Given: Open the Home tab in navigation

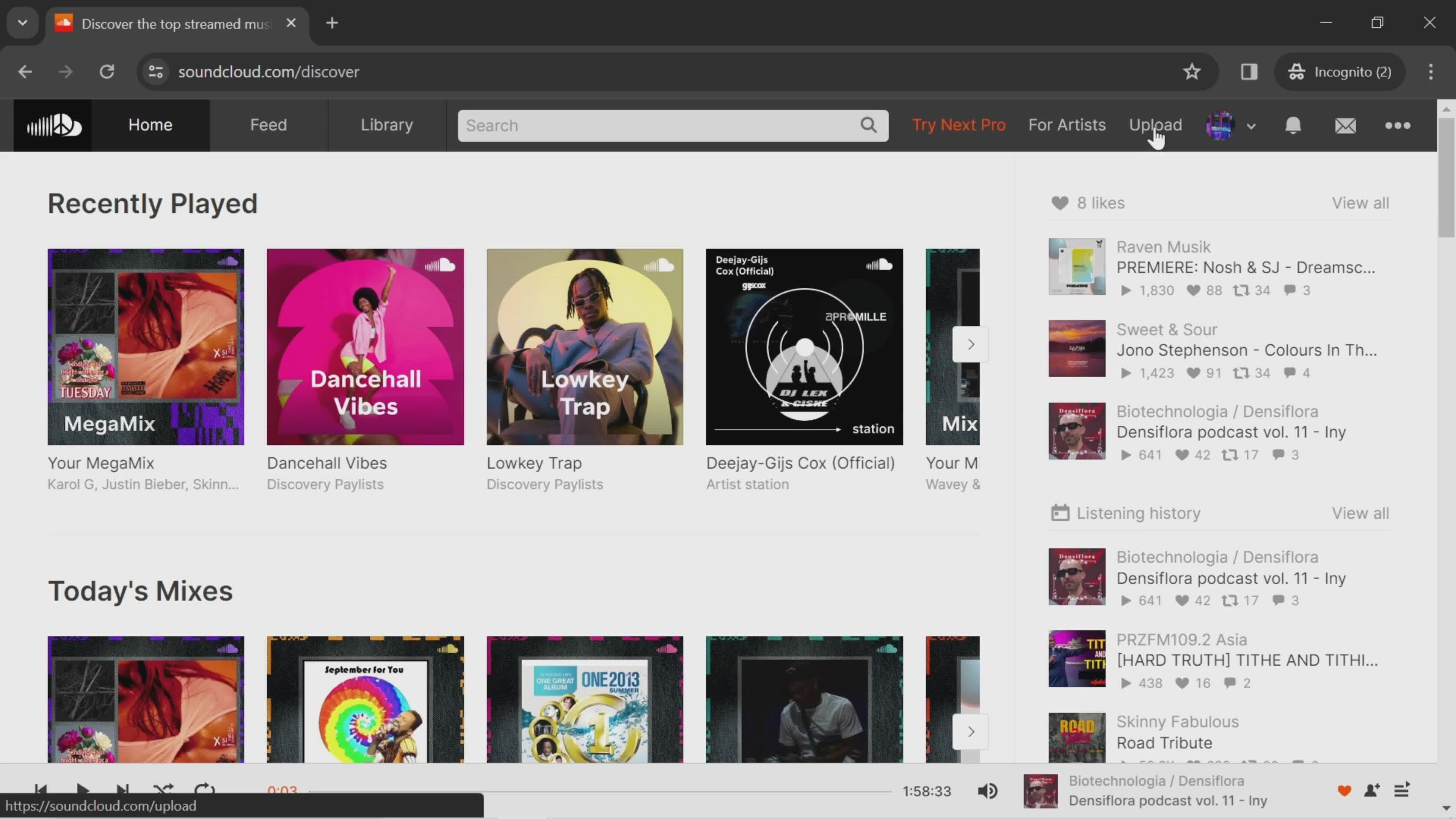Looking at the screenshot, I should point(150,124).
